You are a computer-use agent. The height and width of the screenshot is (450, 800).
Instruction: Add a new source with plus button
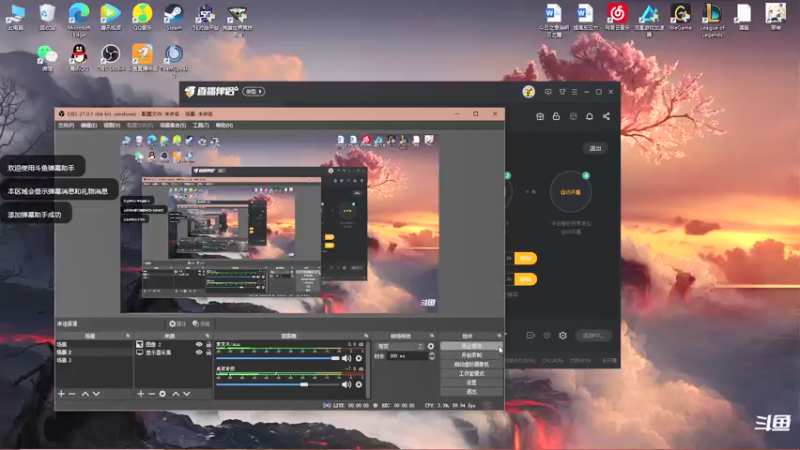[x=140, y=394]
